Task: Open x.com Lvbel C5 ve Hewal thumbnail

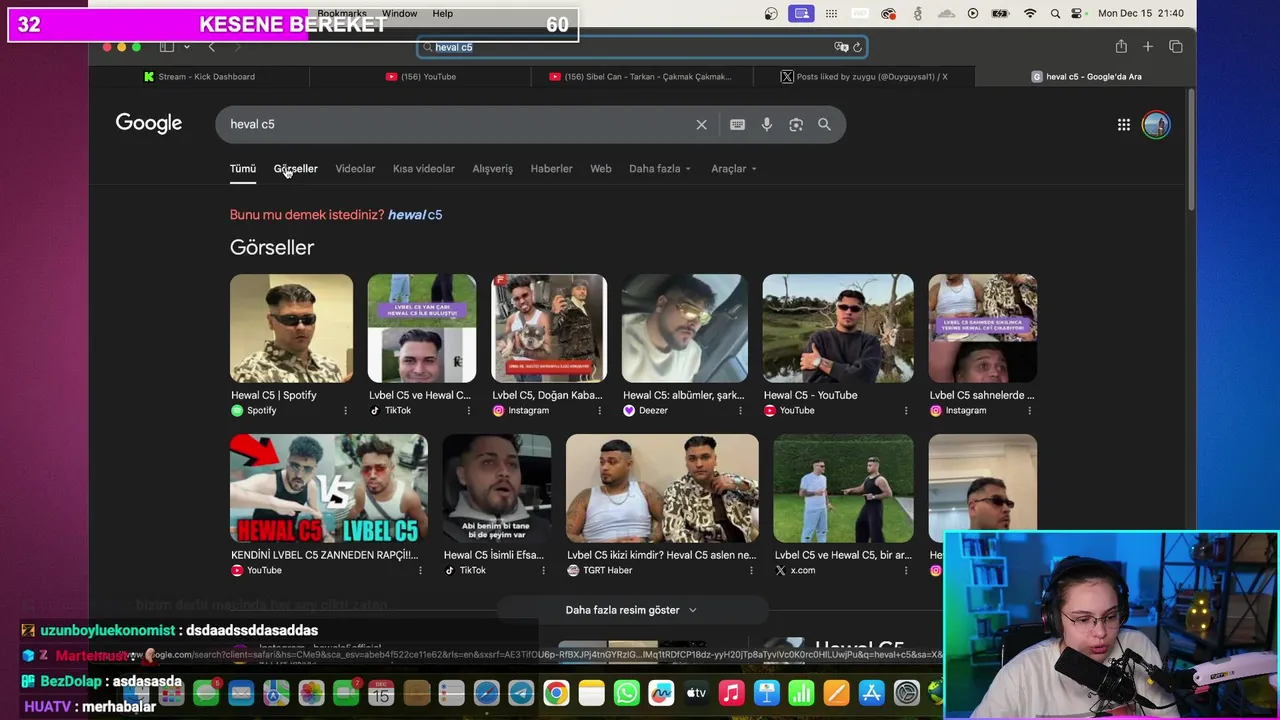Action: [x=843, y=488]
